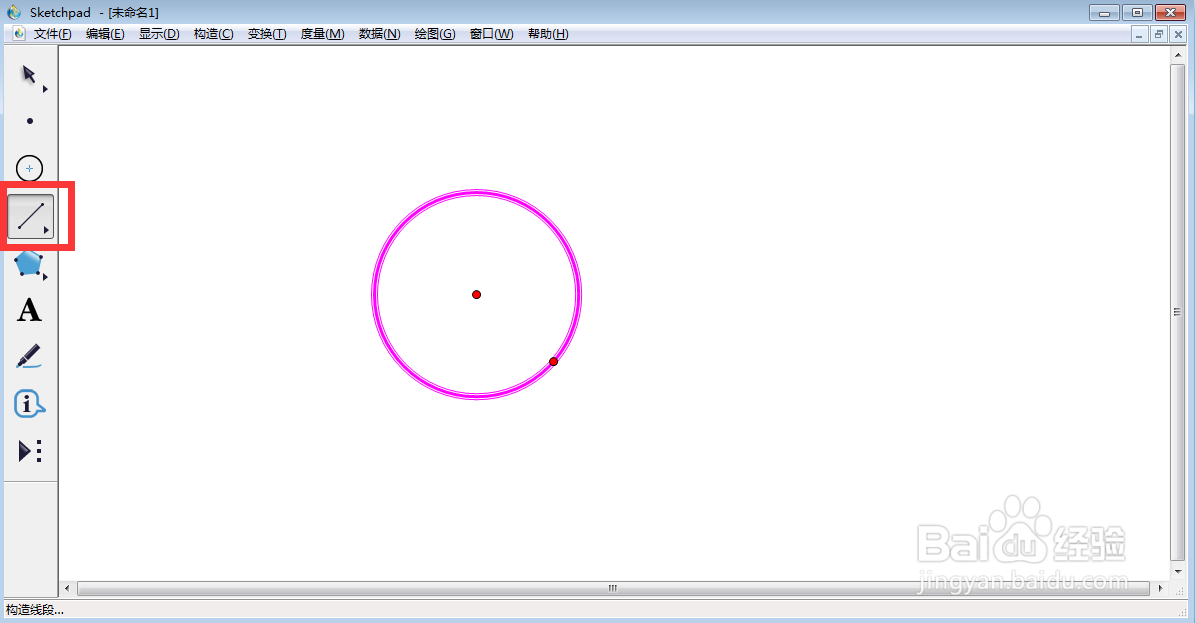The image size is (1195, 623).
Task: Minimize the Sketchpad application window
Action: click(x=1104, y=12)
